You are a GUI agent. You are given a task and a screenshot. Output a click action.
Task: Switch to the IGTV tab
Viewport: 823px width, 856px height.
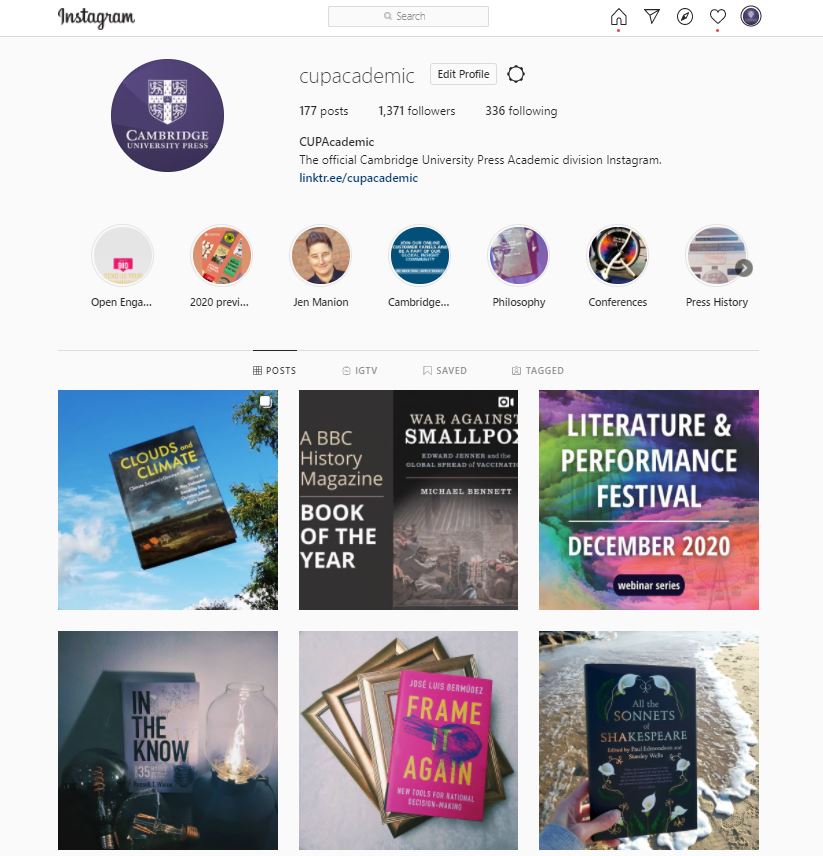(360, 370)
